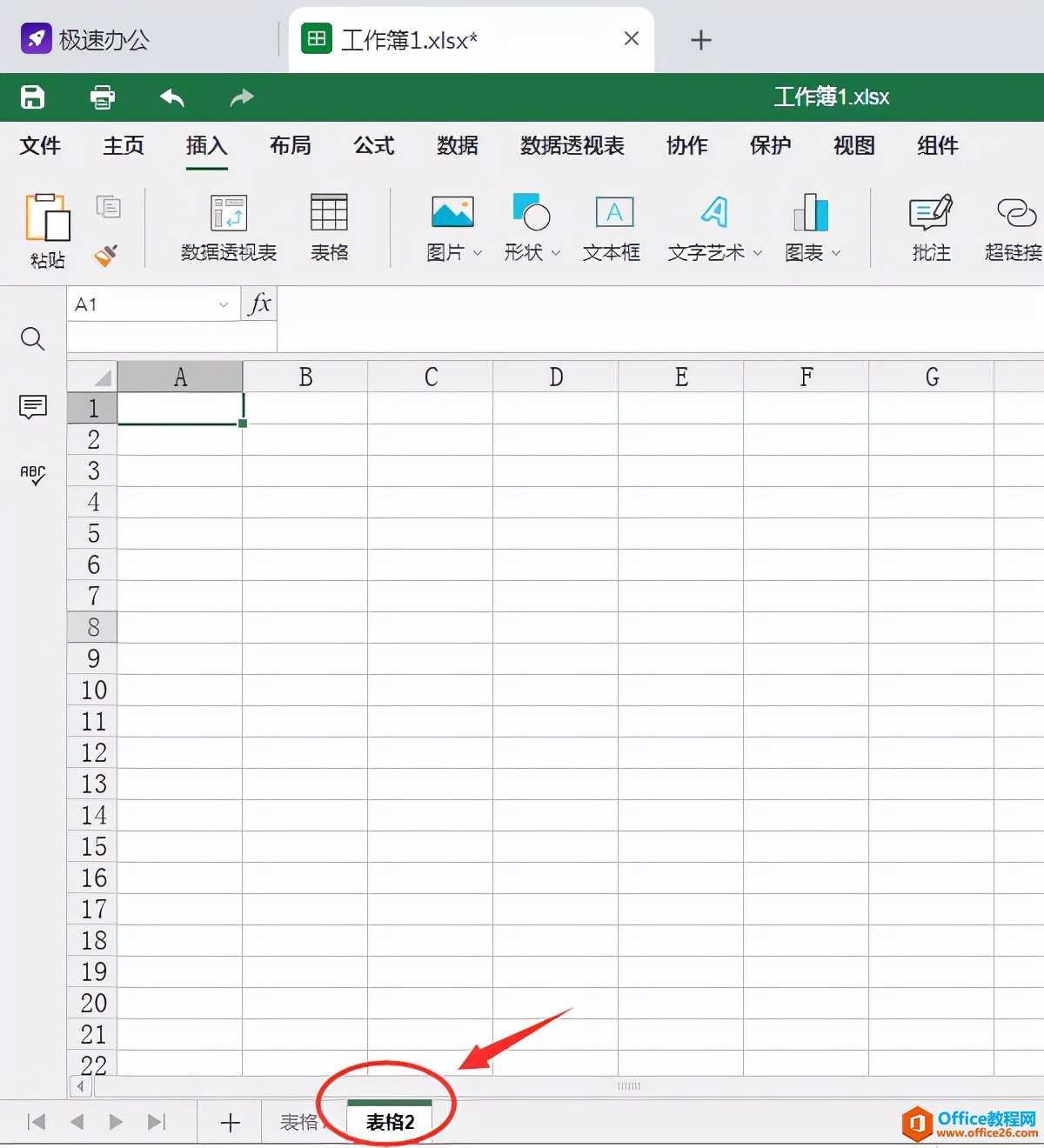Add a new sheet with the plus button
Image resolution: width=1044 pixels, height=1148 pixels.
point(230,1122)
